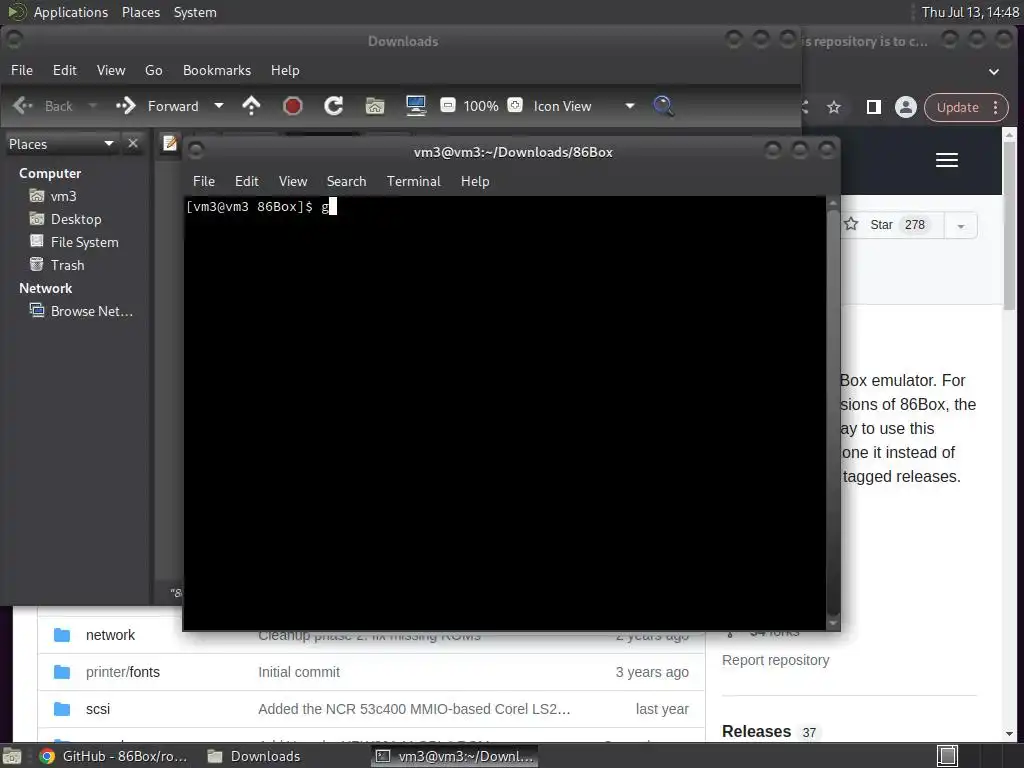Screen dimensions: 1024x768
Task: Open the terminal Search menu
Action: [x=346, y=181]
